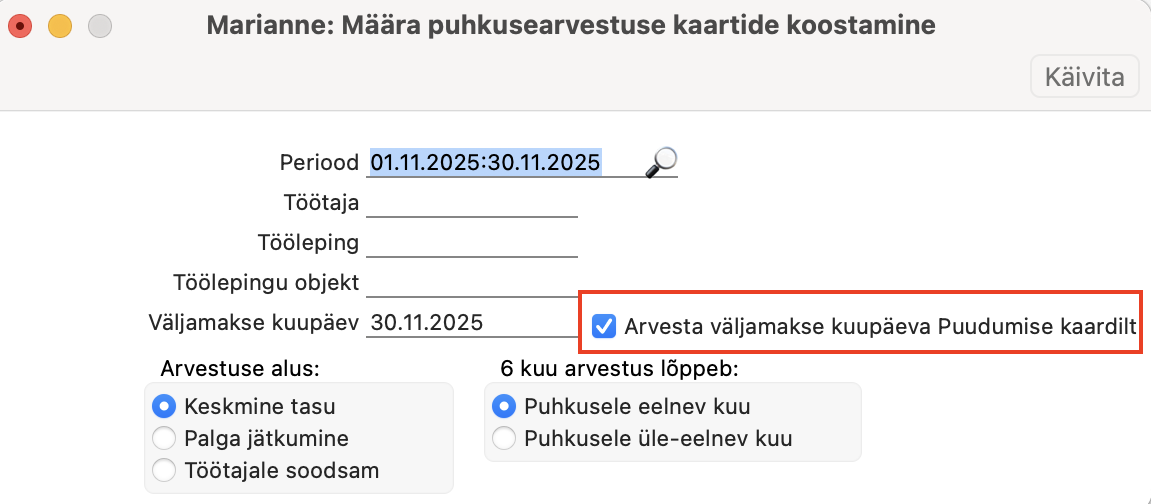
Task: Uncheck Arvesta väljamakse kuupäeva Puudumise kaardilt
Action: click(x=604, y=326)
